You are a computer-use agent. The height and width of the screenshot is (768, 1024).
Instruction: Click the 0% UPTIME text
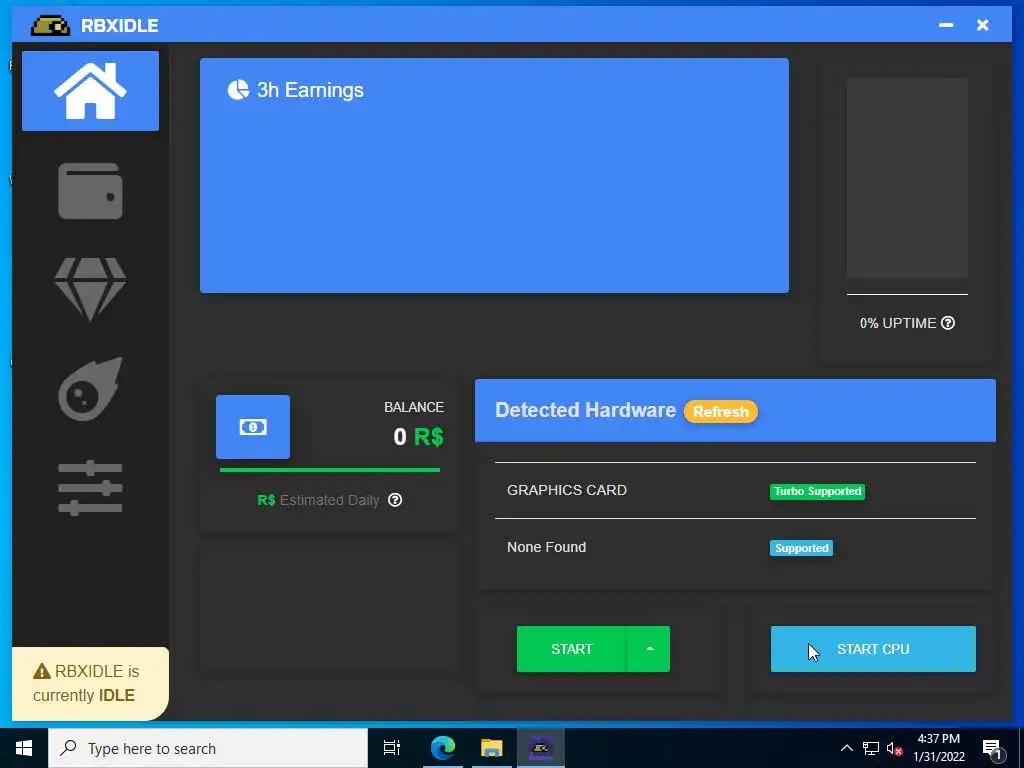coord(898,323)
